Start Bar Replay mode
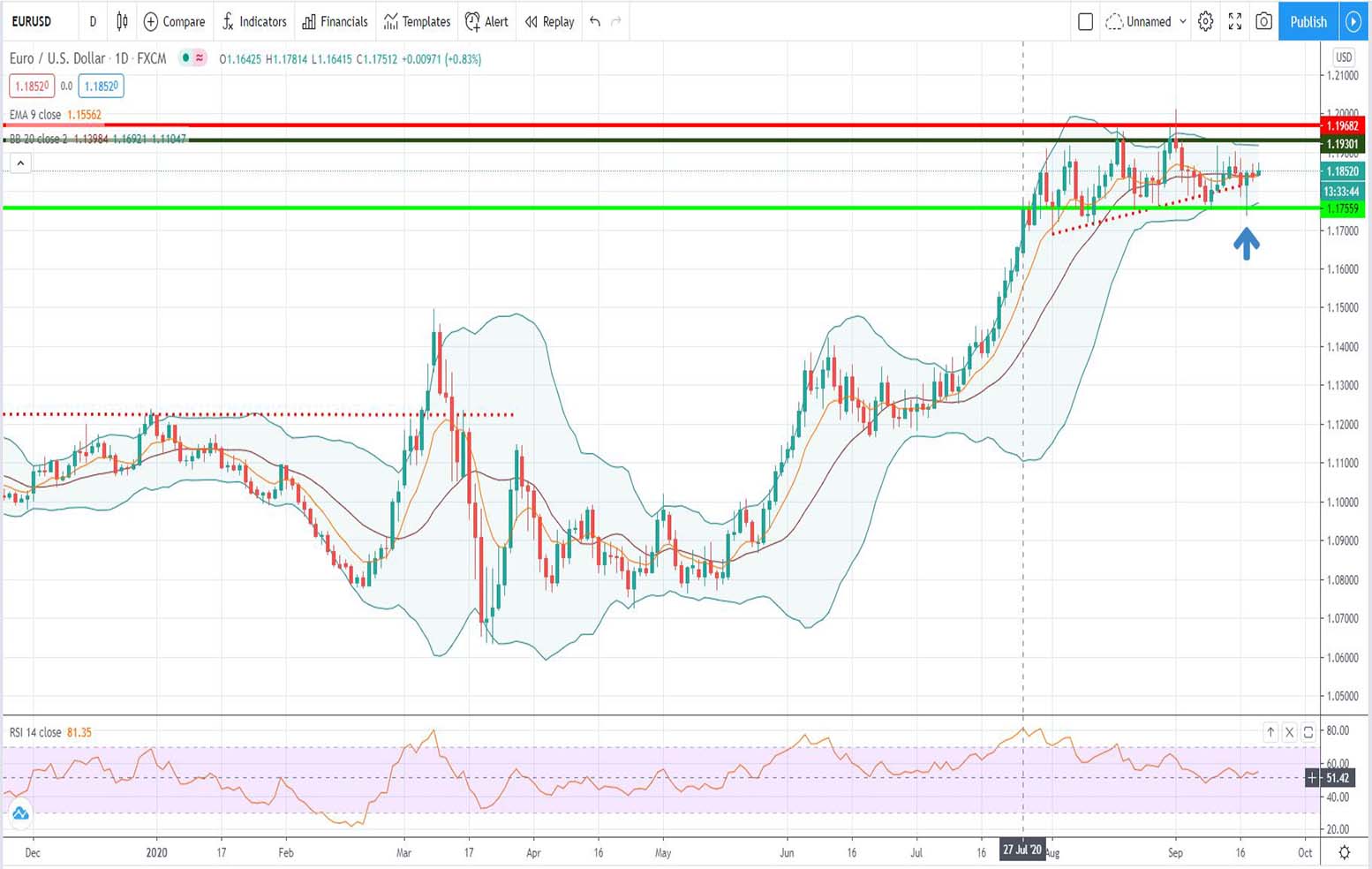This screenshot has height=869, width=1372. 549,21
